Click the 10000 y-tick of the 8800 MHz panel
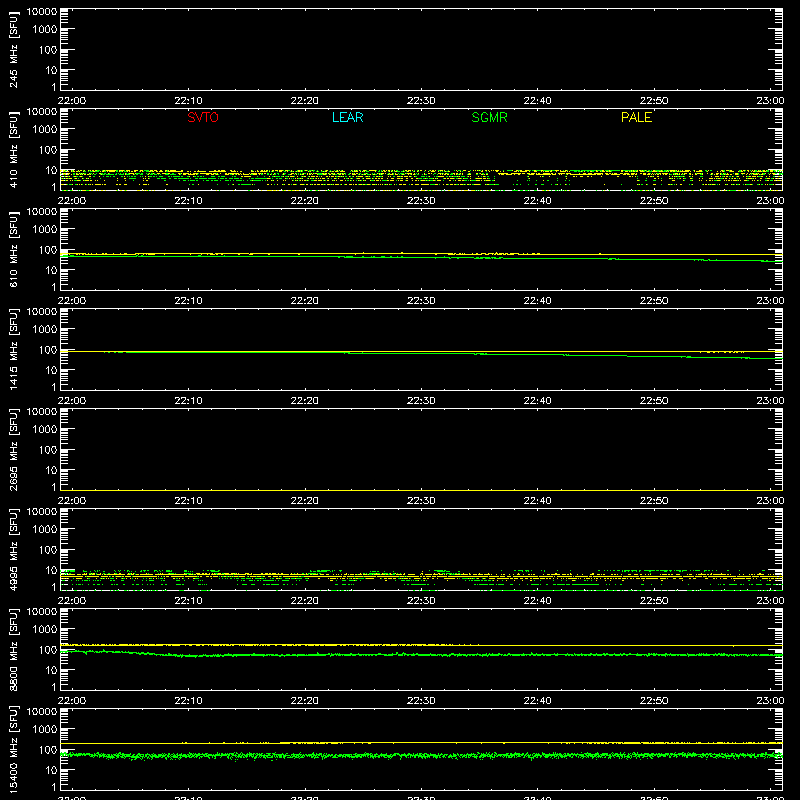800x800 pixels. pos(42,612)
